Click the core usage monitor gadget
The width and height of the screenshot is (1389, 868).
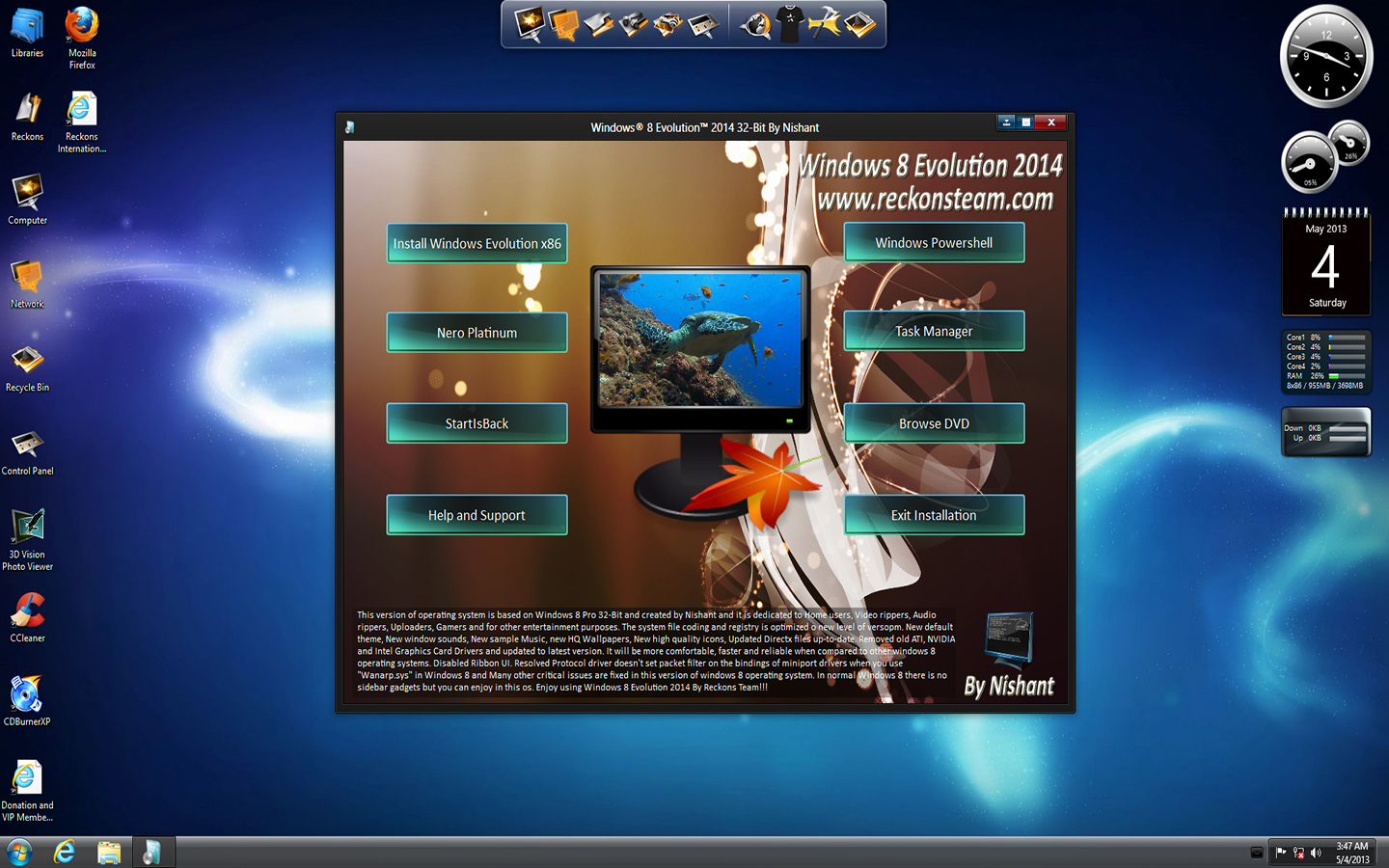pyautogui.click(x=1326, y=362)
